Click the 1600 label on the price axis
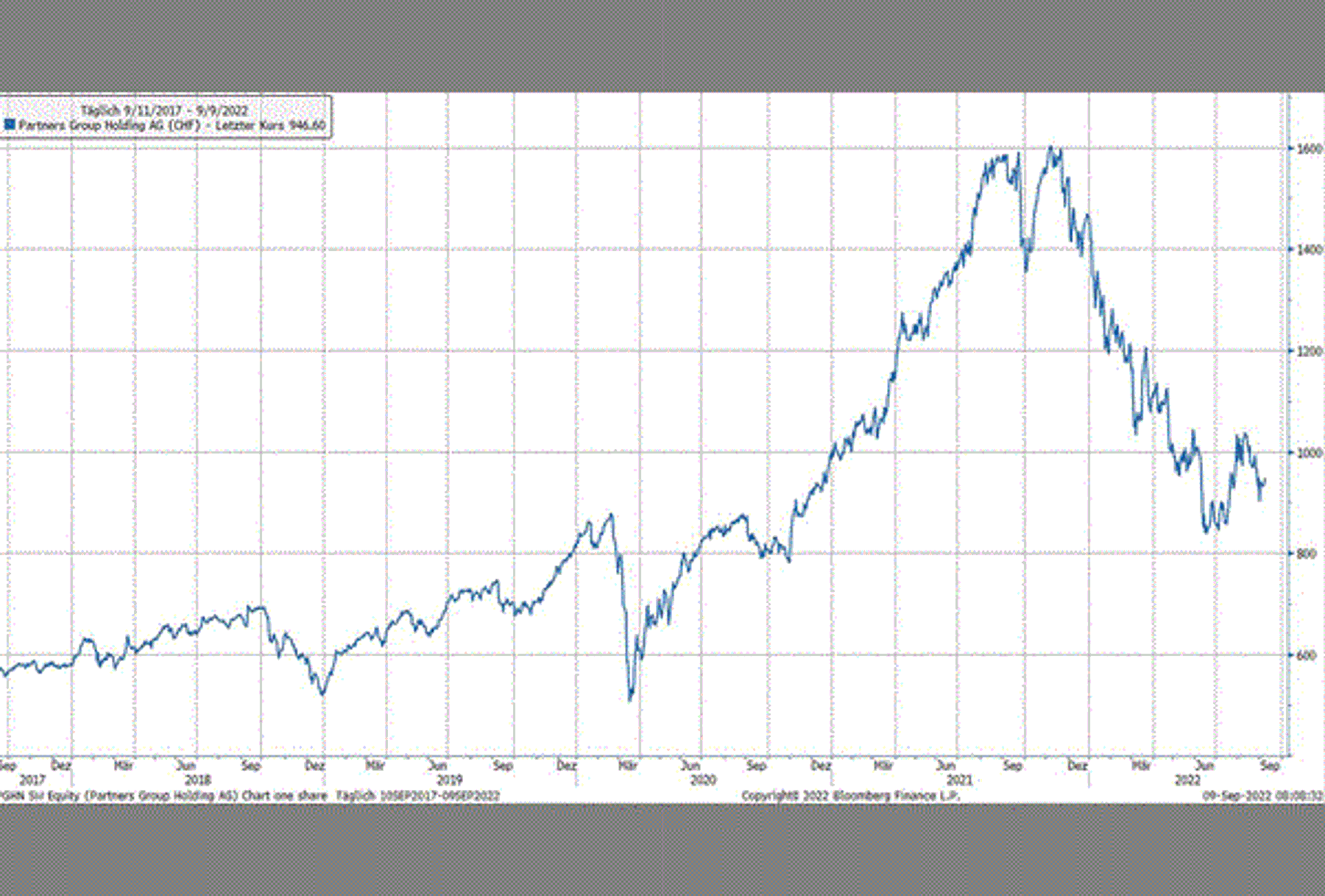Image resolution: width=1325 pixels, height=896 pixels. click(x=1309, y=149)
